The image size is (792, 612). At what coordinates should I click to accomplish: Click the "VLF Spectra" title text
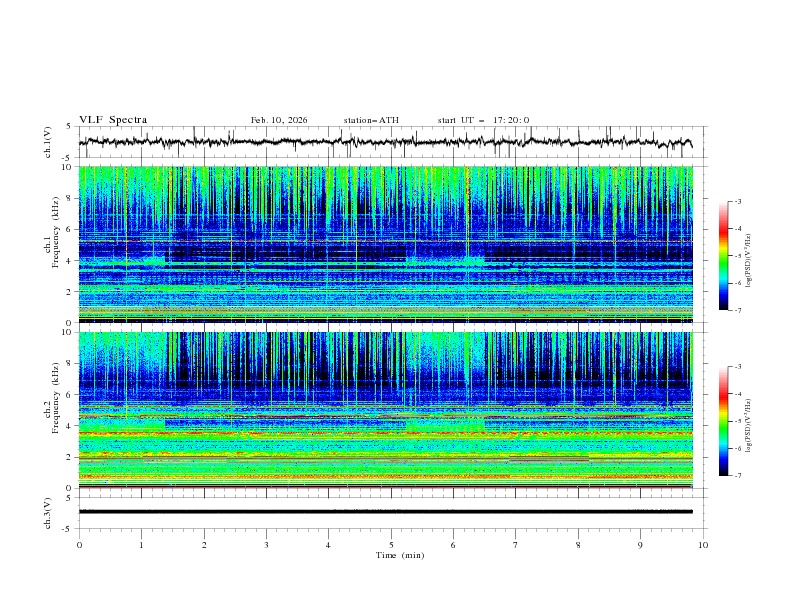tap(113, 120)
